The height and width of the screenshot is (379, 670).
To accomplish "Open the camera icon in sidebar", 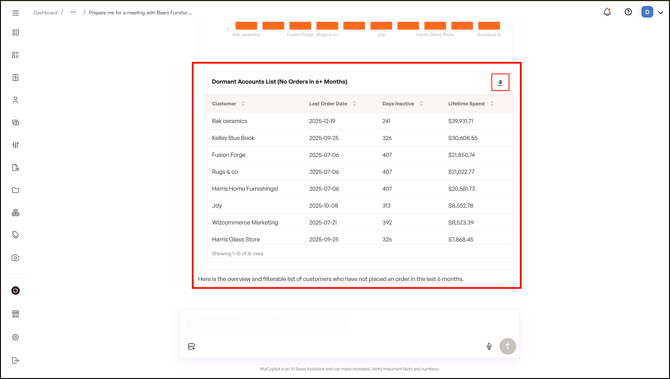I will point(15,258).
